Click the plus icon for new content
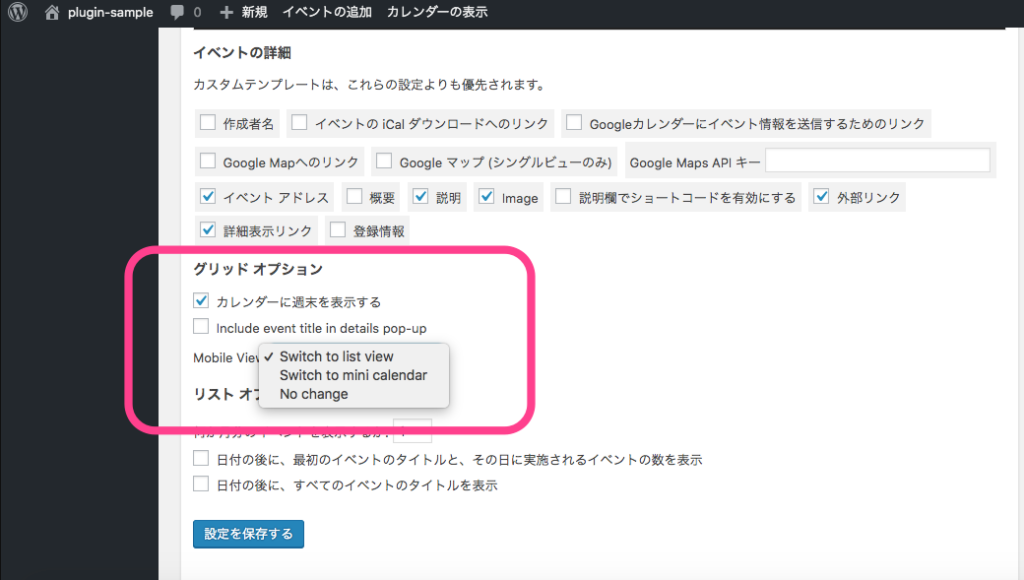This screenshot has height=580, width=1024. point(226,13)
